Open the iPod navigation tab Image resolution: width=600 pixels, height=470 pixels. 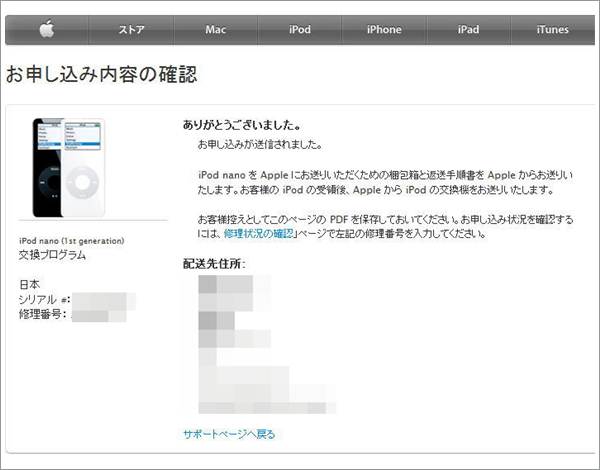pos(300,30)
